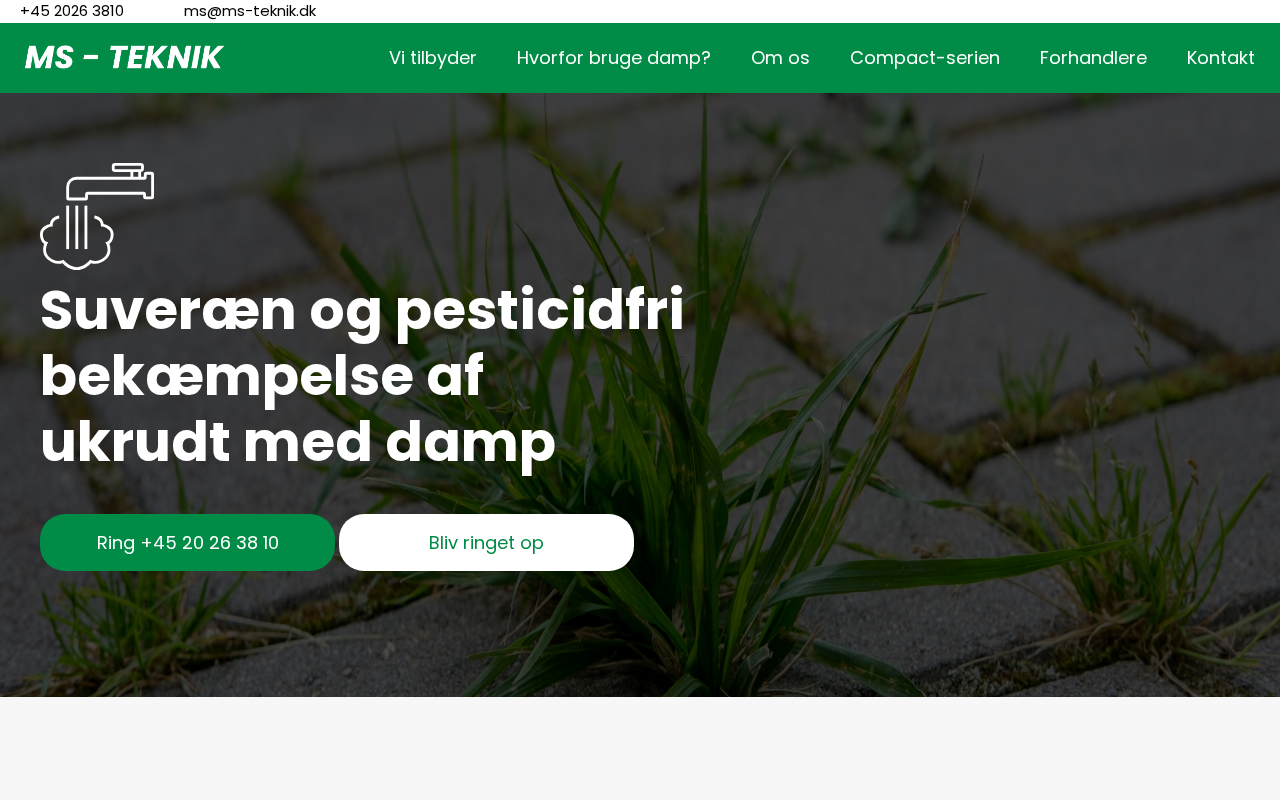
Task: Click the MS - TEKNIK logo
Action: 123,58
